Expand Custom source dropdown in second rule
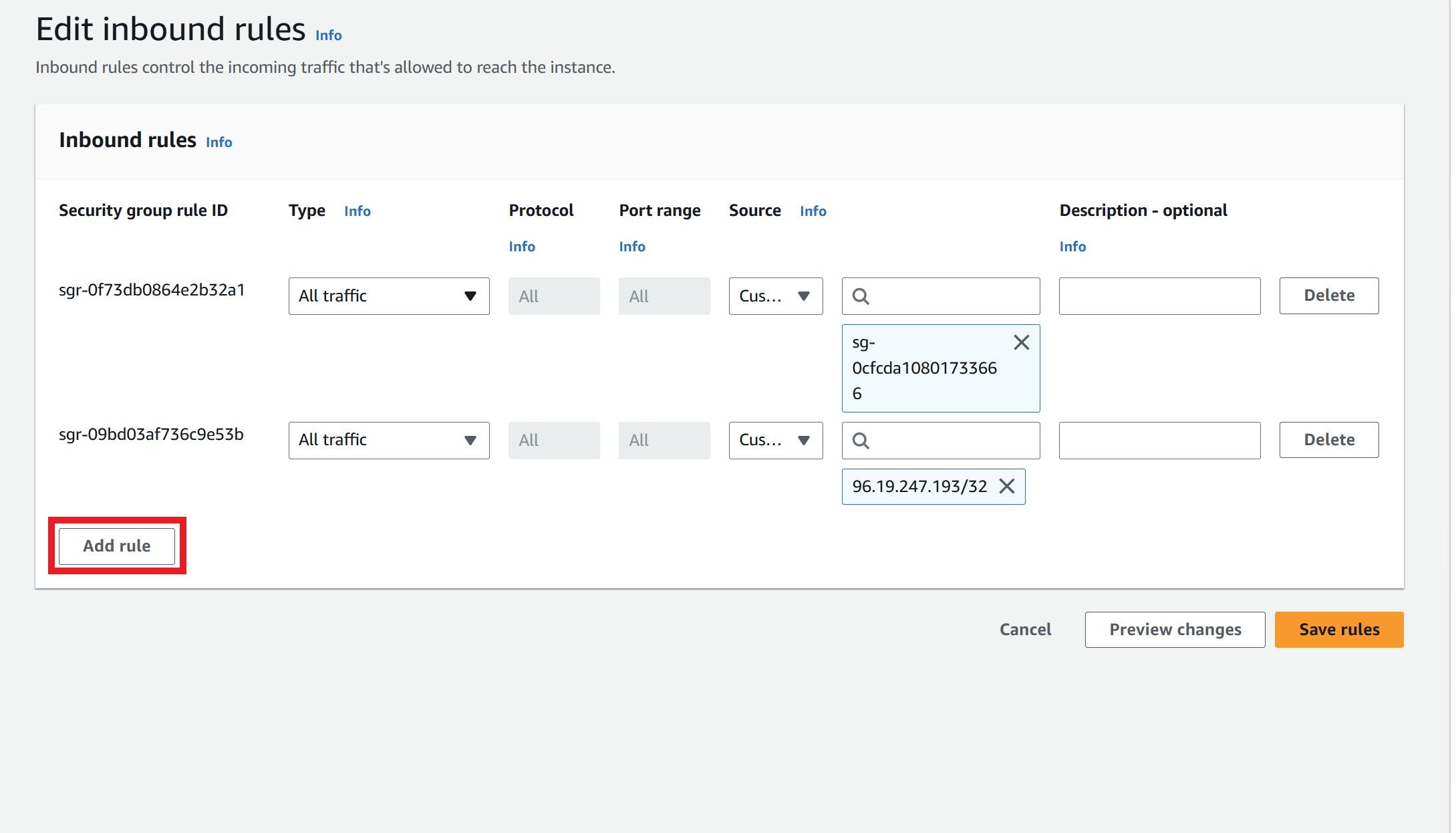 775,441
